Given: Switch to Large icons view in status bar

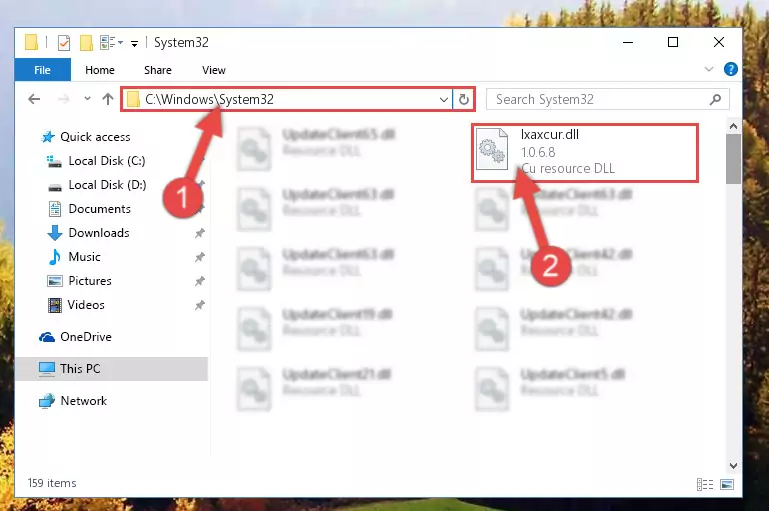Looking at the screenshot, I should [x=727, y=485].
